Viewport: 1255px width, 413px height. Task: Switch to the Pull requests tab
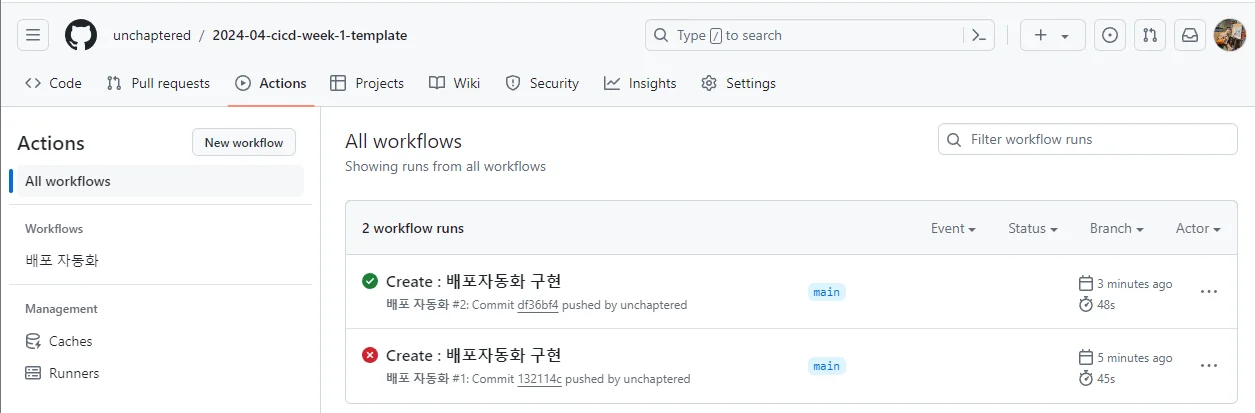158,83
